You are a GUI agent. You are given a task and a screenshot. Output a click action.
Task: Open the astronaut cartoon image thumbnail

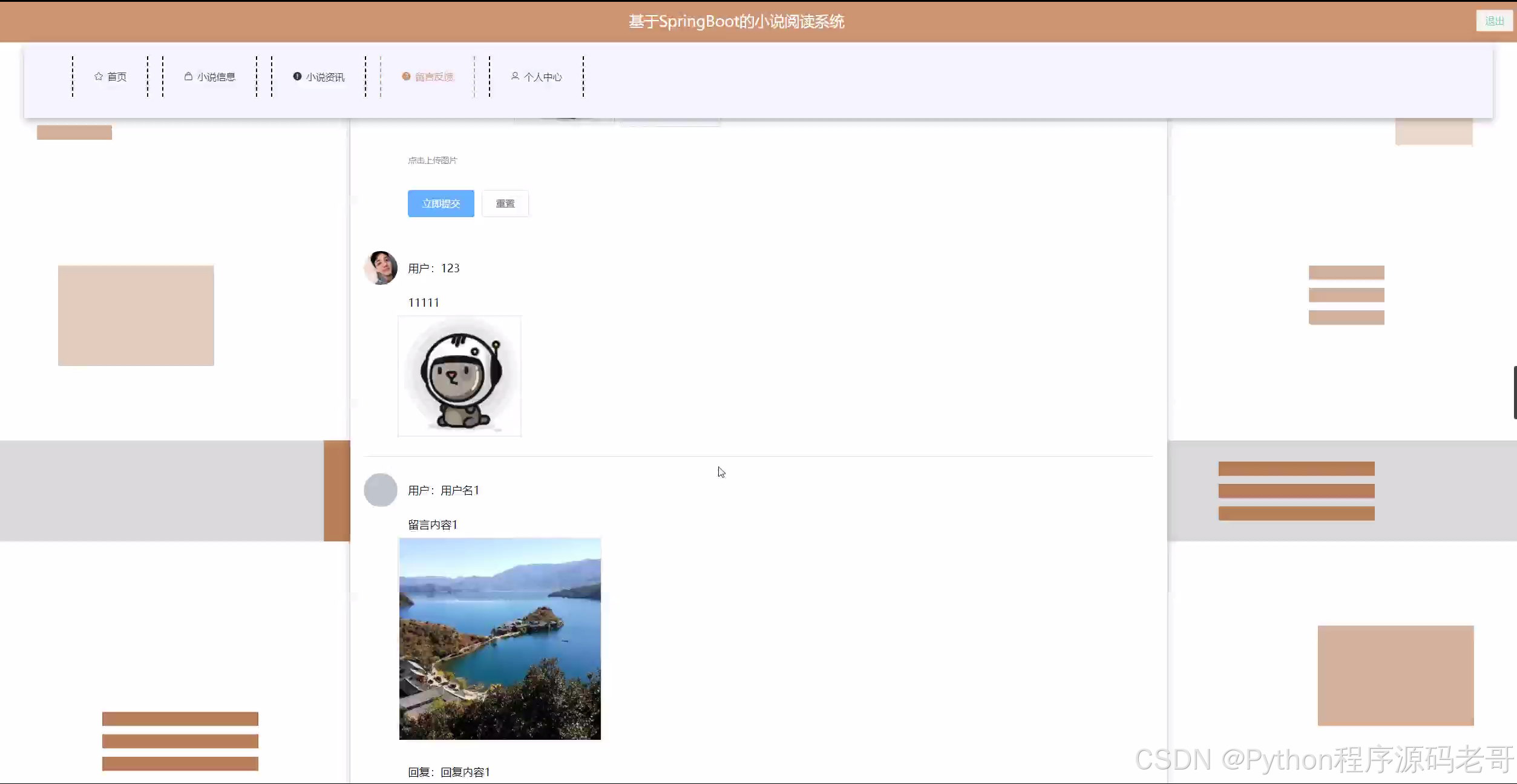(x=459, y=376)
